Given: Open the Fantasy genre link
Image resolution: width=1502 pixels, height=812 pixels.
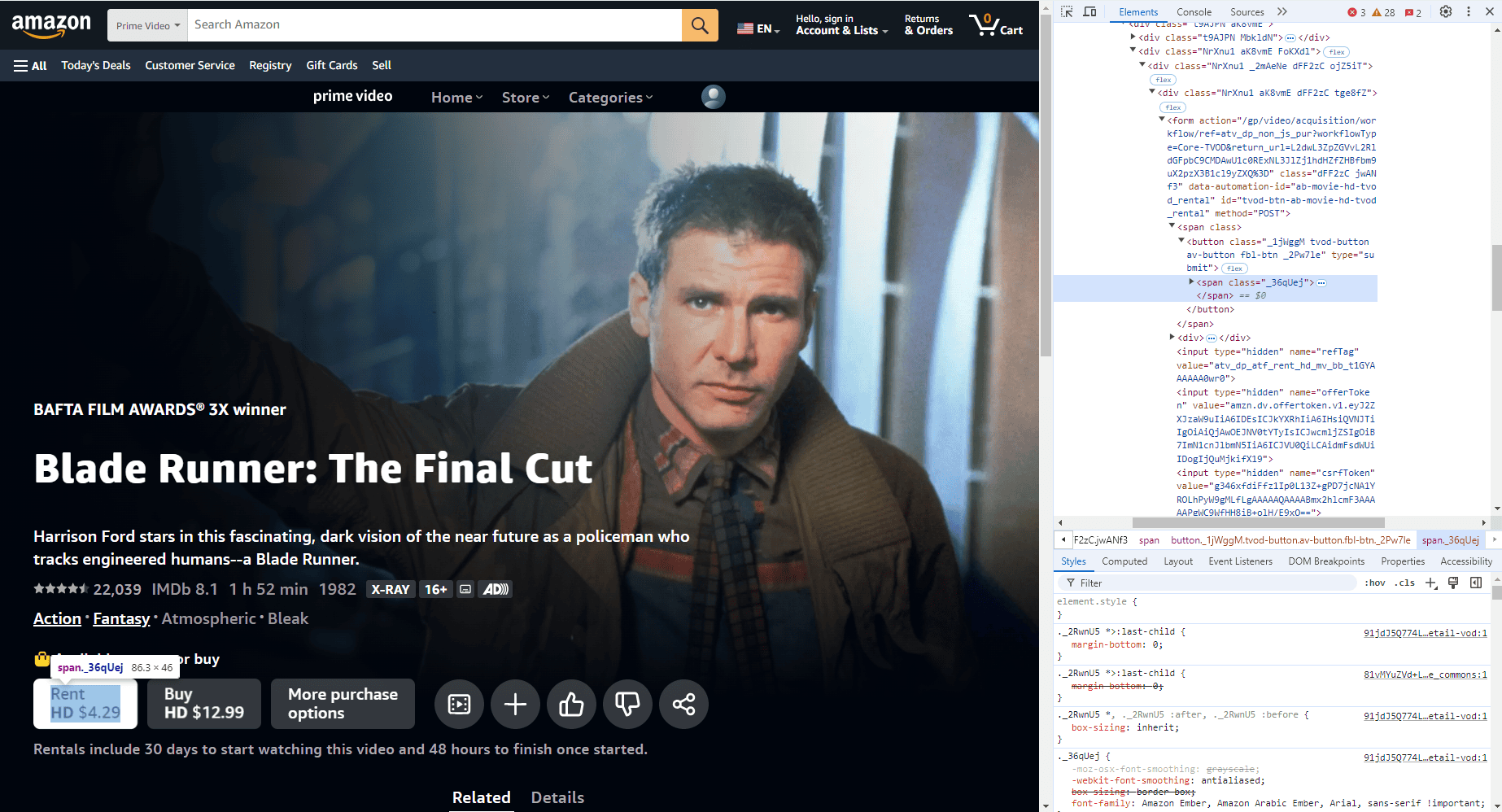Looking at the screenshot, I should pyautogui.click(x=121, y=618).
